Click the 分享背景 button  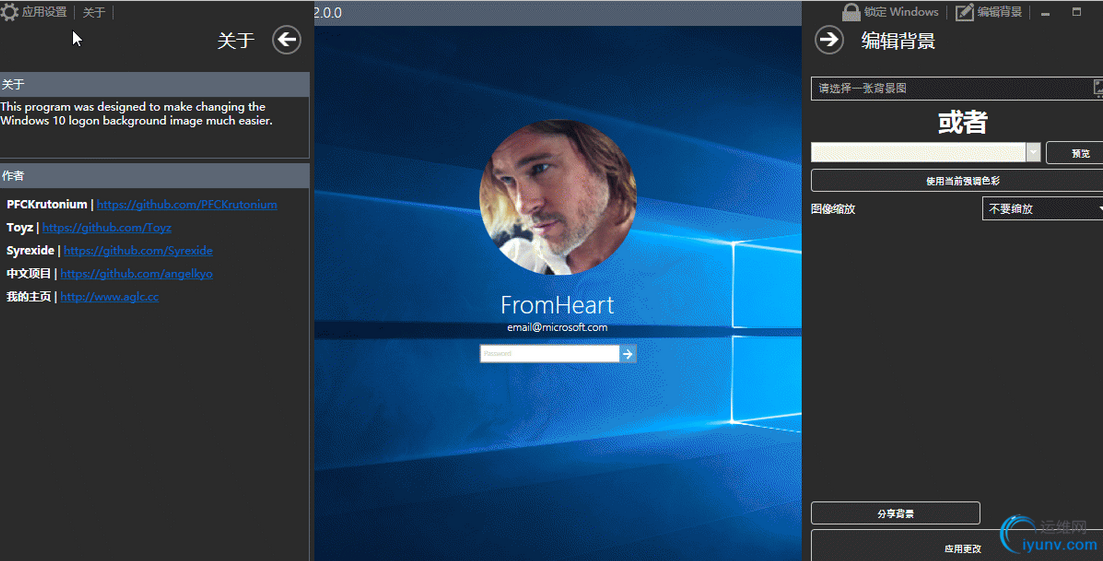pos(895,513)
